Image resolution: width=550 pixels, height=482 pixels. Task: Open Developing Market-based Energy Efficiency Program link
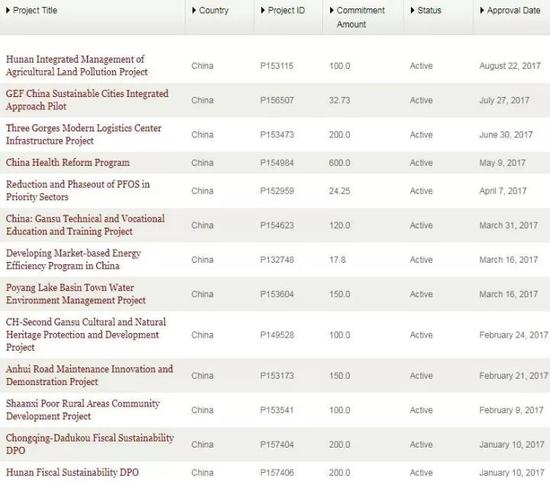pos(73,259)
